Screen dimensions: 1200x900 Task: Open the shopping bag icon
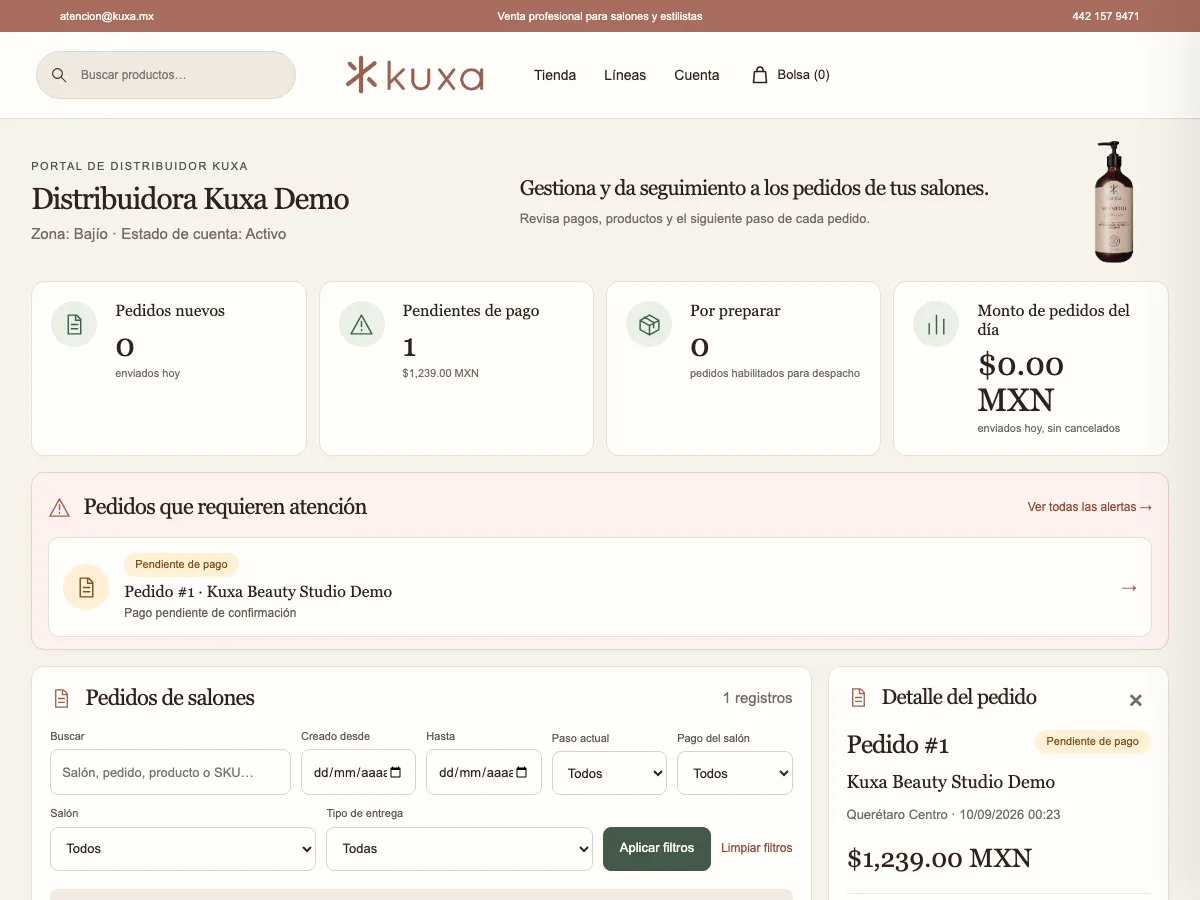[760, 75]
